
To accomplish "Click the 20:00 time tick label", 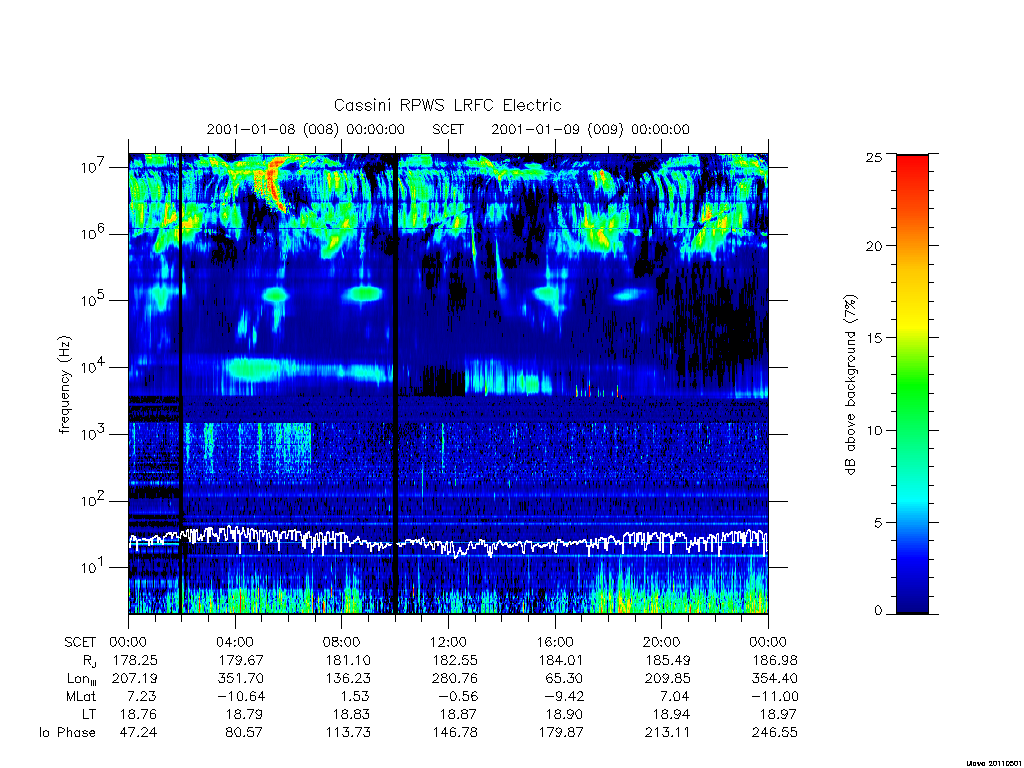I will (x=662, y=642).
